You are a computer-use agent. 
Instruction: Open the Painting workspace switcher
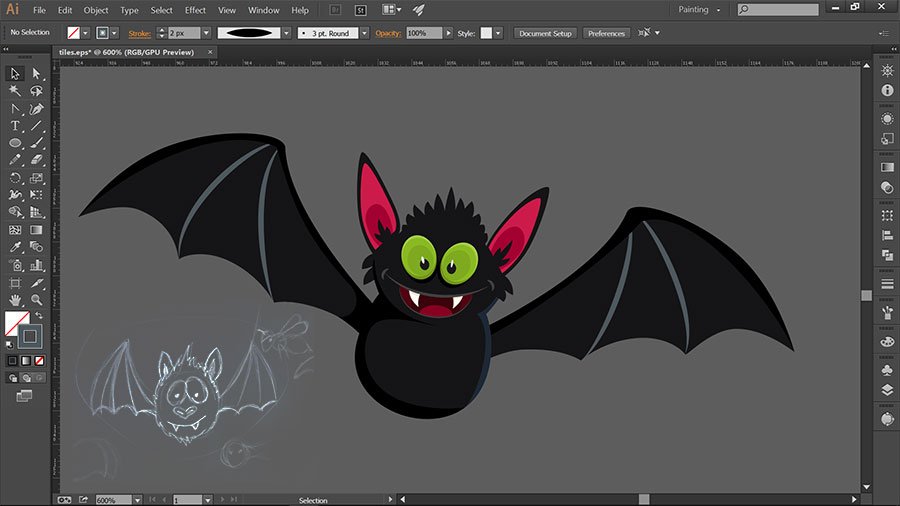click(699, 10)
